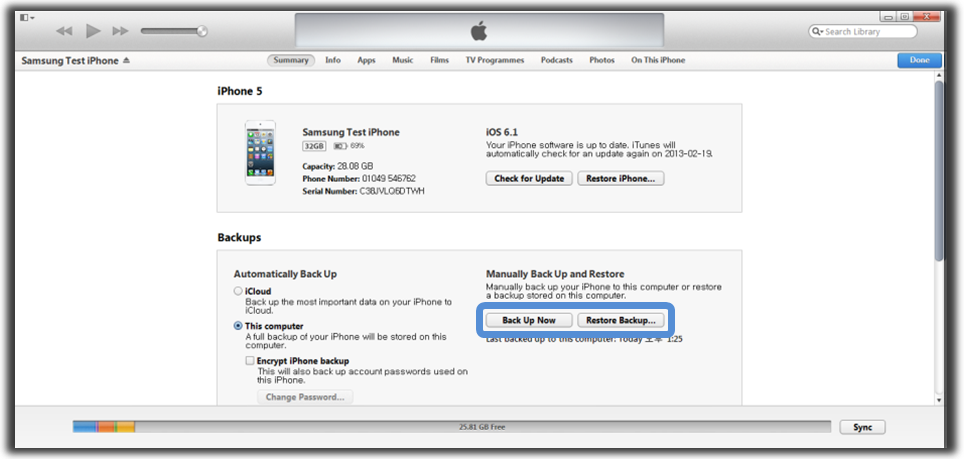Click the Serial Number text C38JVLO6DTWH
This screenshot has width=964, height=459.
pyautogui.click(x=392, y=191)
